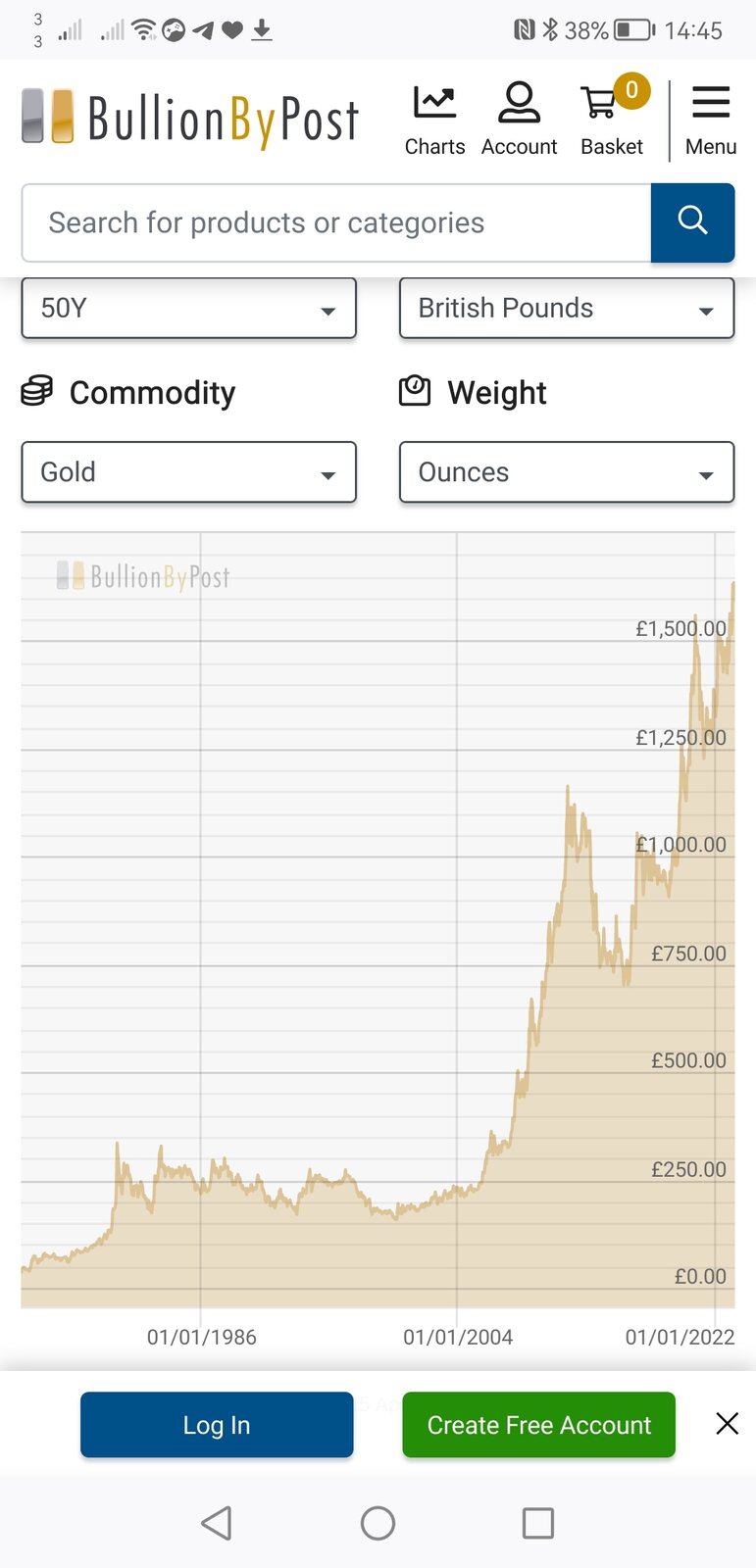Tap the magnifier search button
Screen dimensions: 756x1568
(692, 222)
